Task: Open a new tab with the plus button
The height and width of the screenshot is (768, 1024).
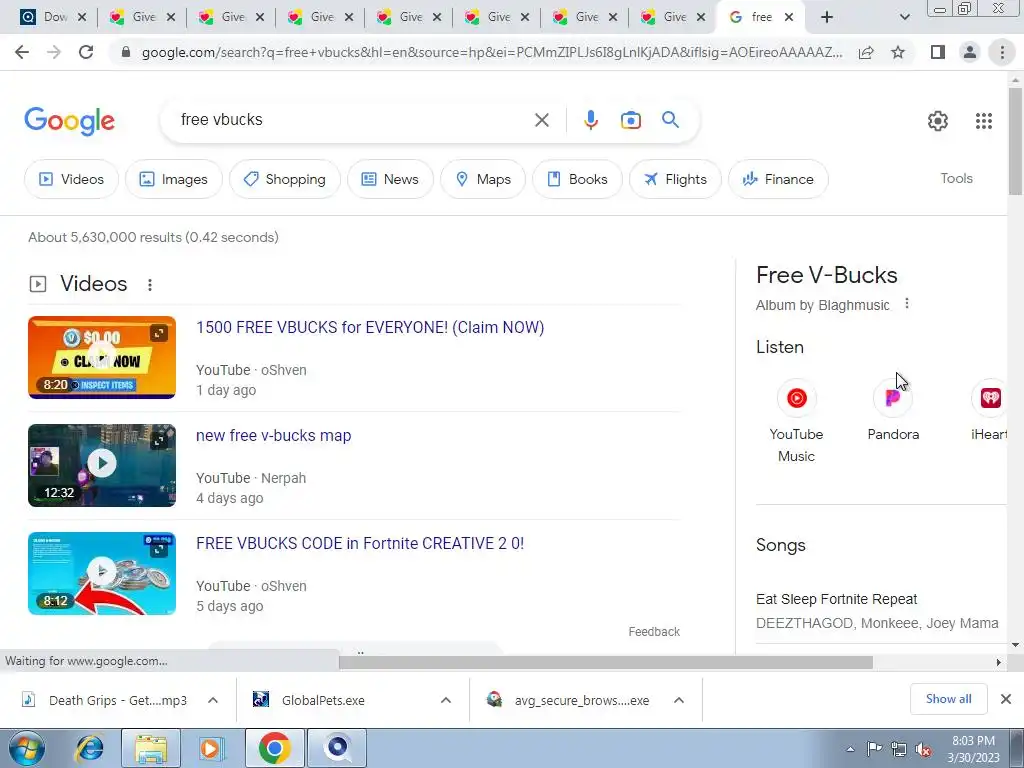Action: pyautogui.click(x=827, y=17)
